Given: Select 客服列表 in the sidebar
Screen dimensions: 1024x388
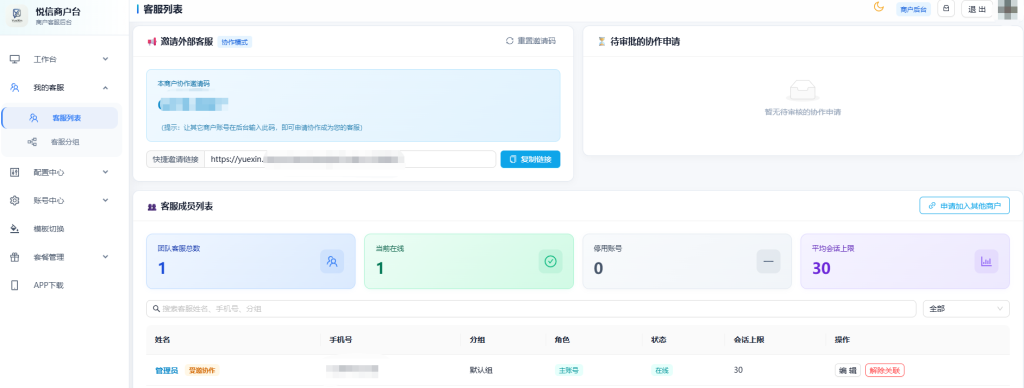Looking at the screenshot, I should [60, 118].
